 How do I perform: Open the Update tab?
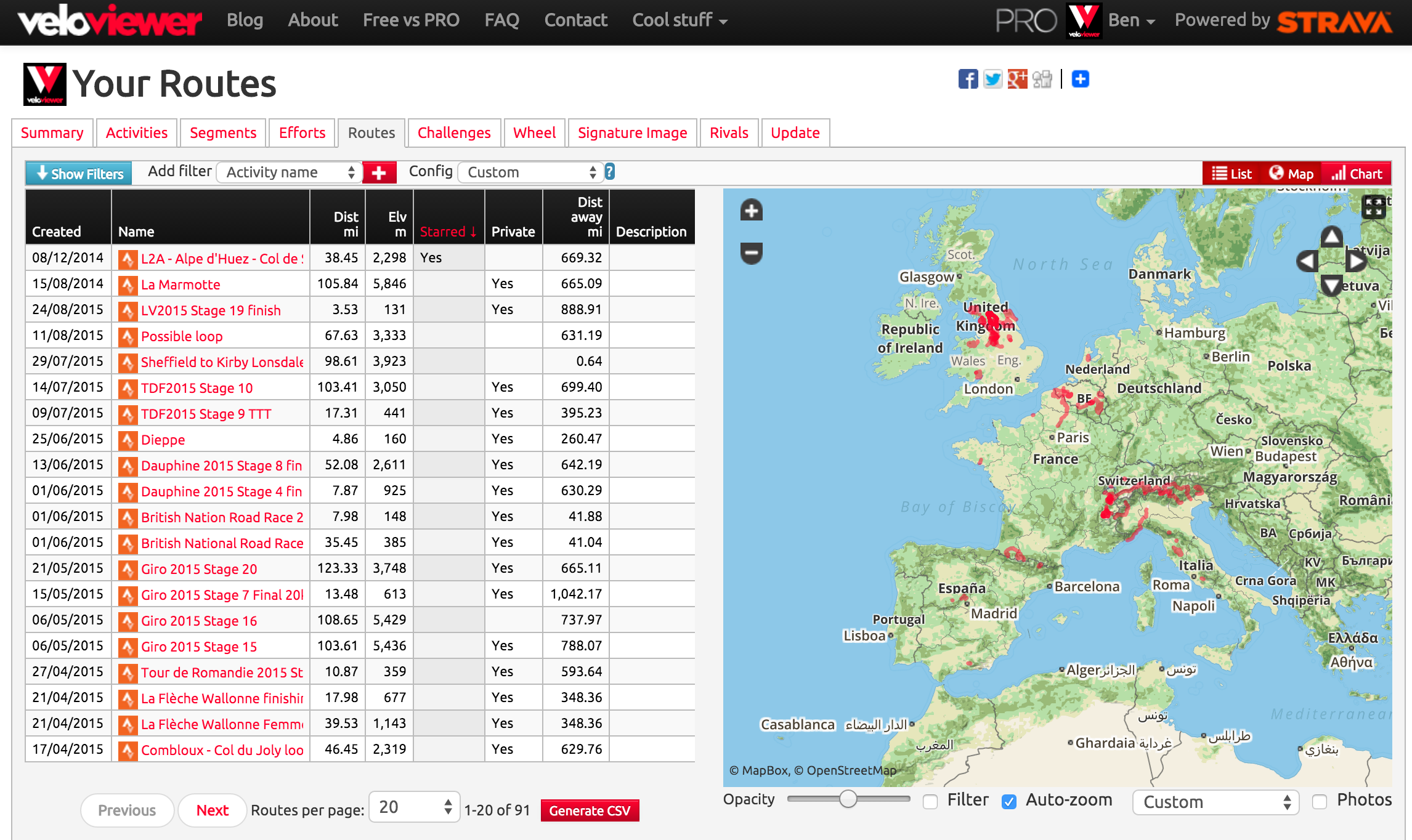[795, 133]
